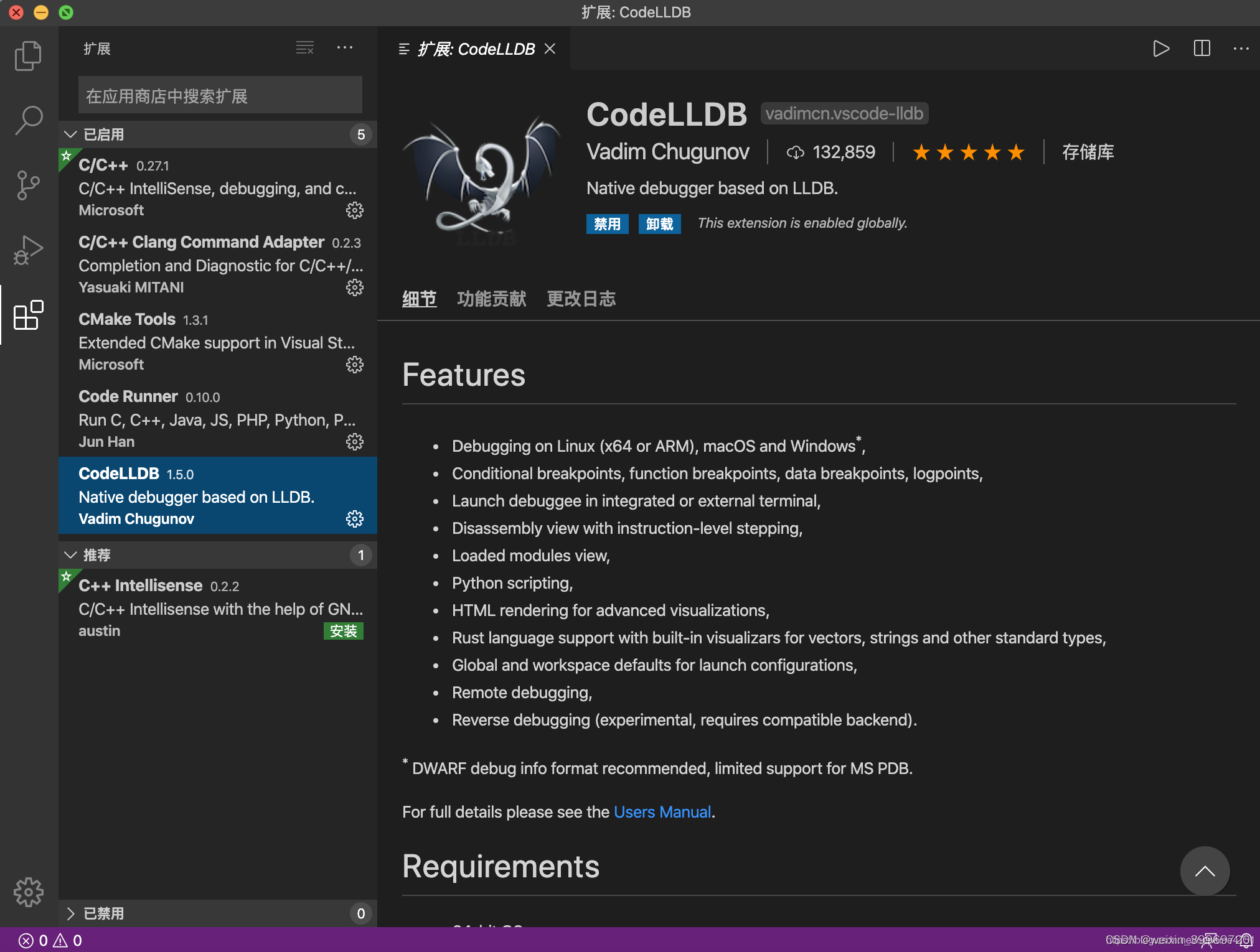Click the download count cloud icon
Viewport: 1260px width, 952px height.
pyautogui.click(x=795, y=152)
